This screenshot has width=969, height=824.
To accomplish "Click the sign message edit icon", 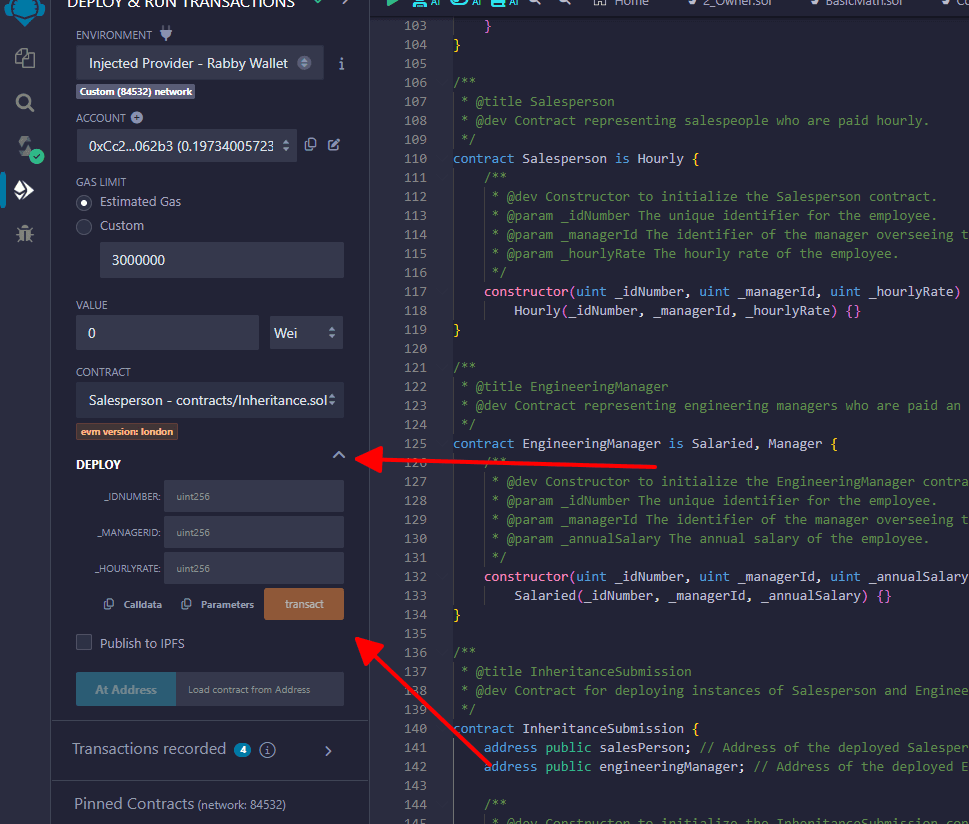I will [x=334, y=145].
